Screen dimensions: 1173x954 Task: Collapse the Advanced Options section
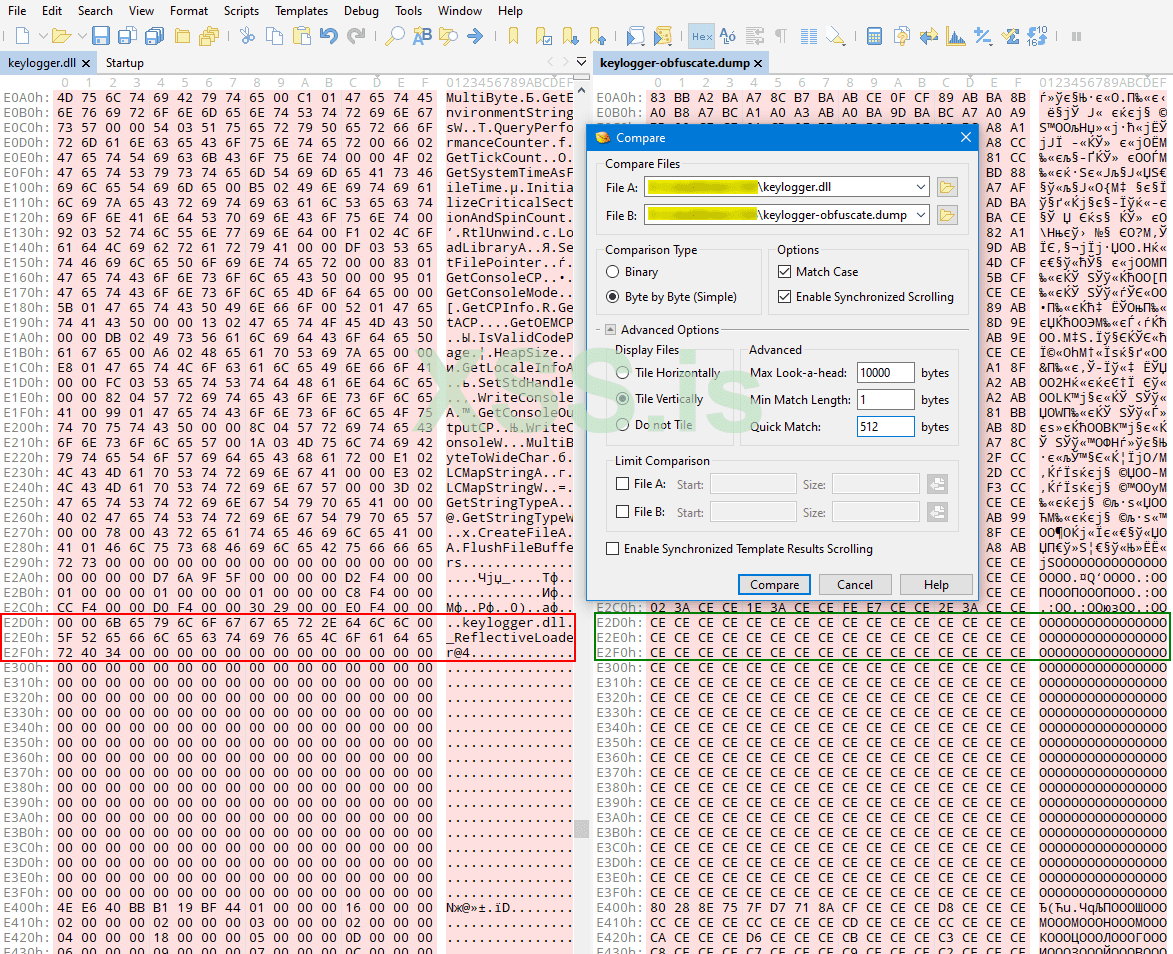point(610,330)
